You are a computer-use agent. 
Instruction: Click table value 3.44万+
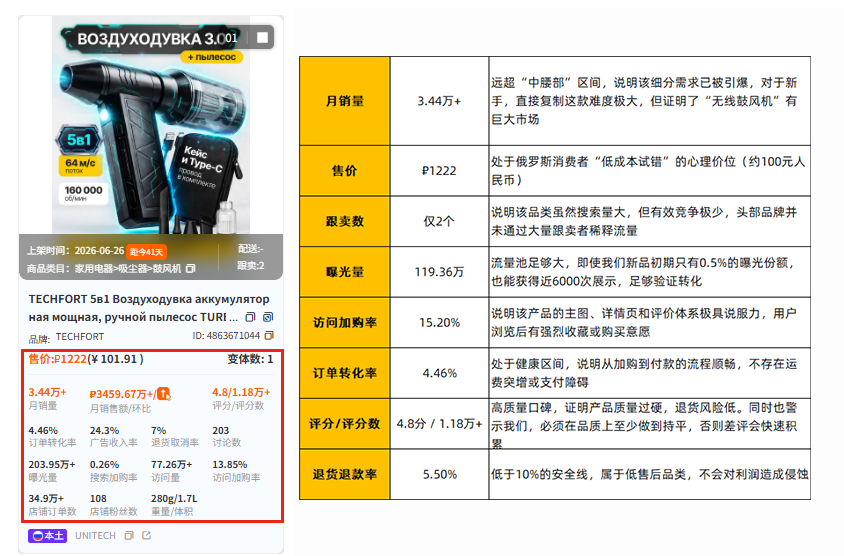pyautogui.click(x=439, y=101)
